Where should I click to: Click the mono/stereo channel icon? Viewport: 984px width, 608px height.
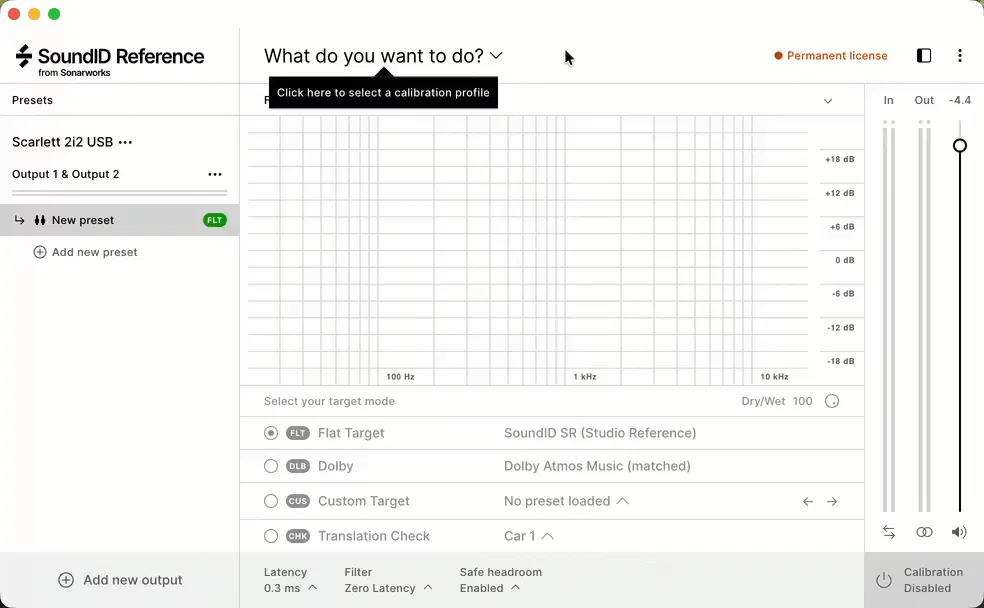pos(923,532)
